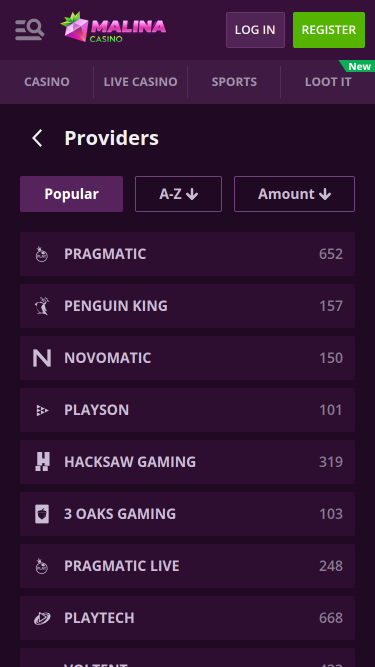
Task: Open the new Loot It tab
Action: point(328,82)
